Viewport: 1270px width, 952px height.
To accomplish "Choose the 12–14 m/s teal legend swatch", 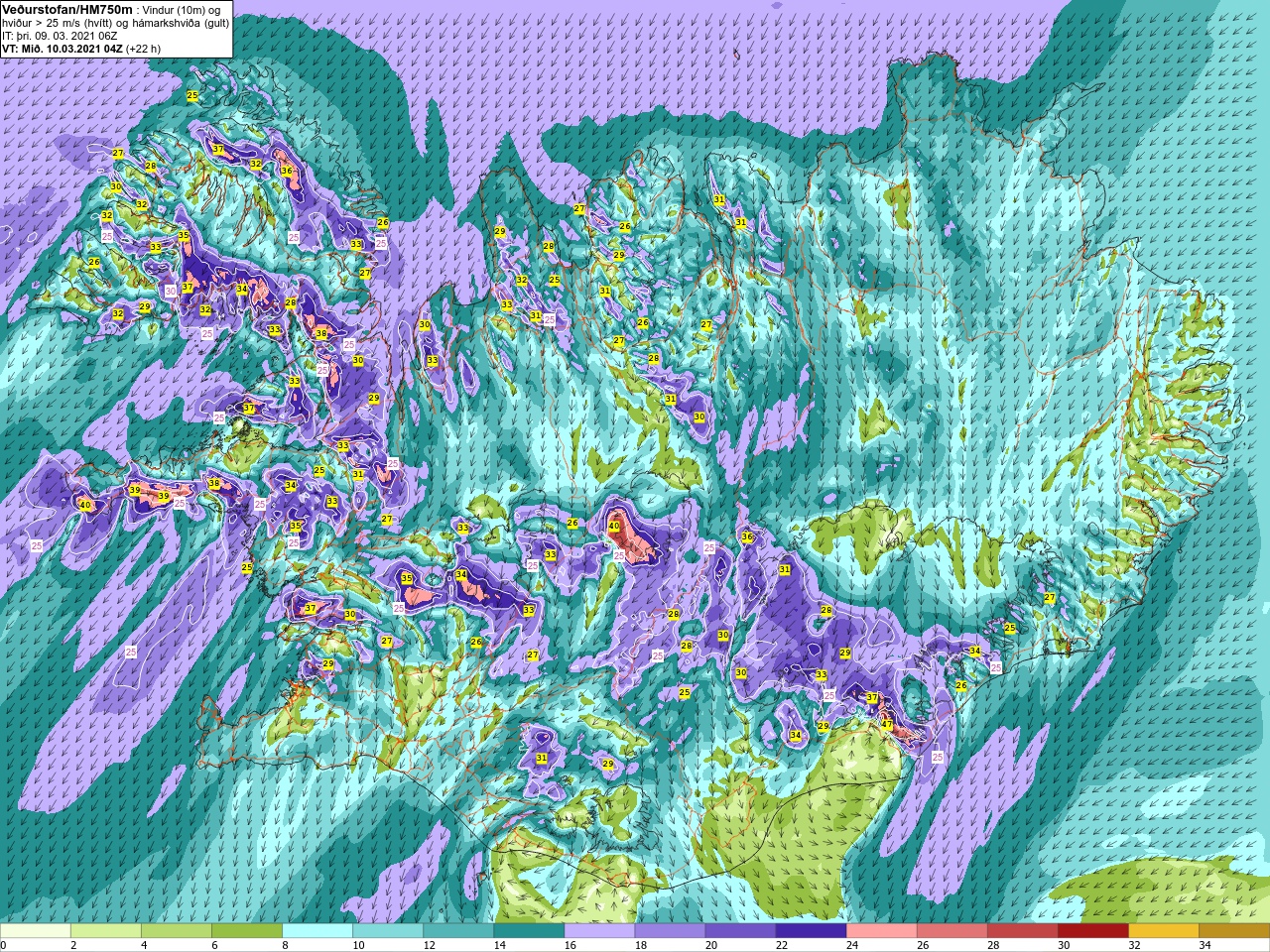I will click(458, 931).
